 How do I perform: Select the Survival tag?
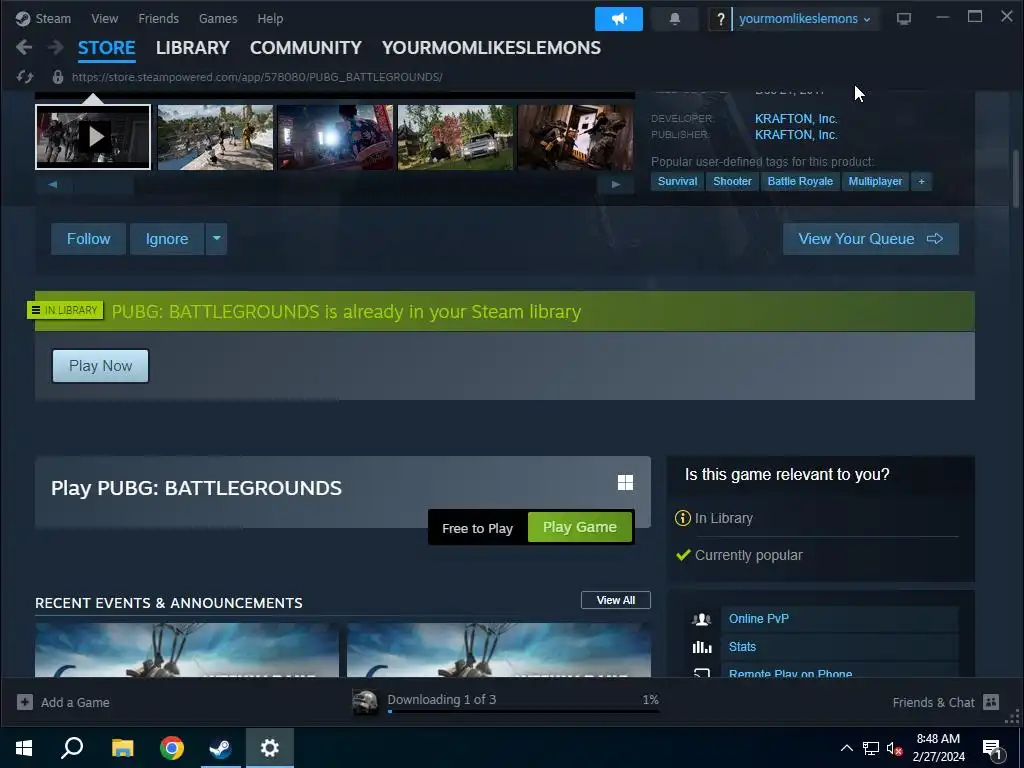(677, 182)
